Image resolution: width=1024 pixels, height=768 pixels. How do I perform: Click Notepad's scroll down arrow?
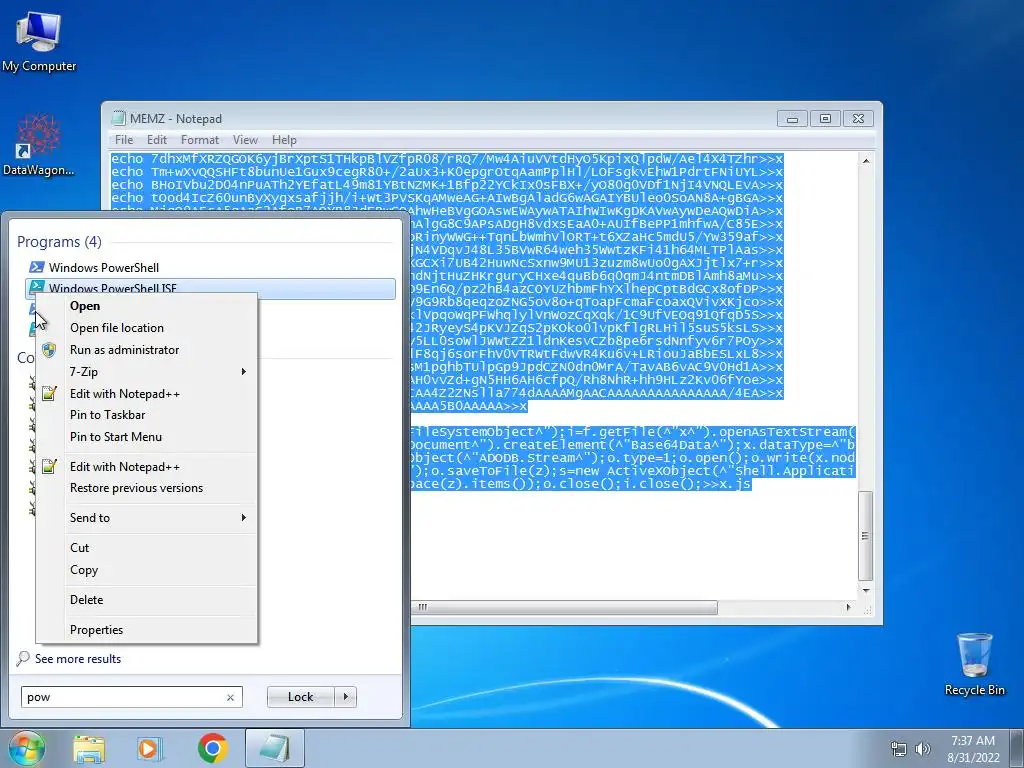pos(866,590)
